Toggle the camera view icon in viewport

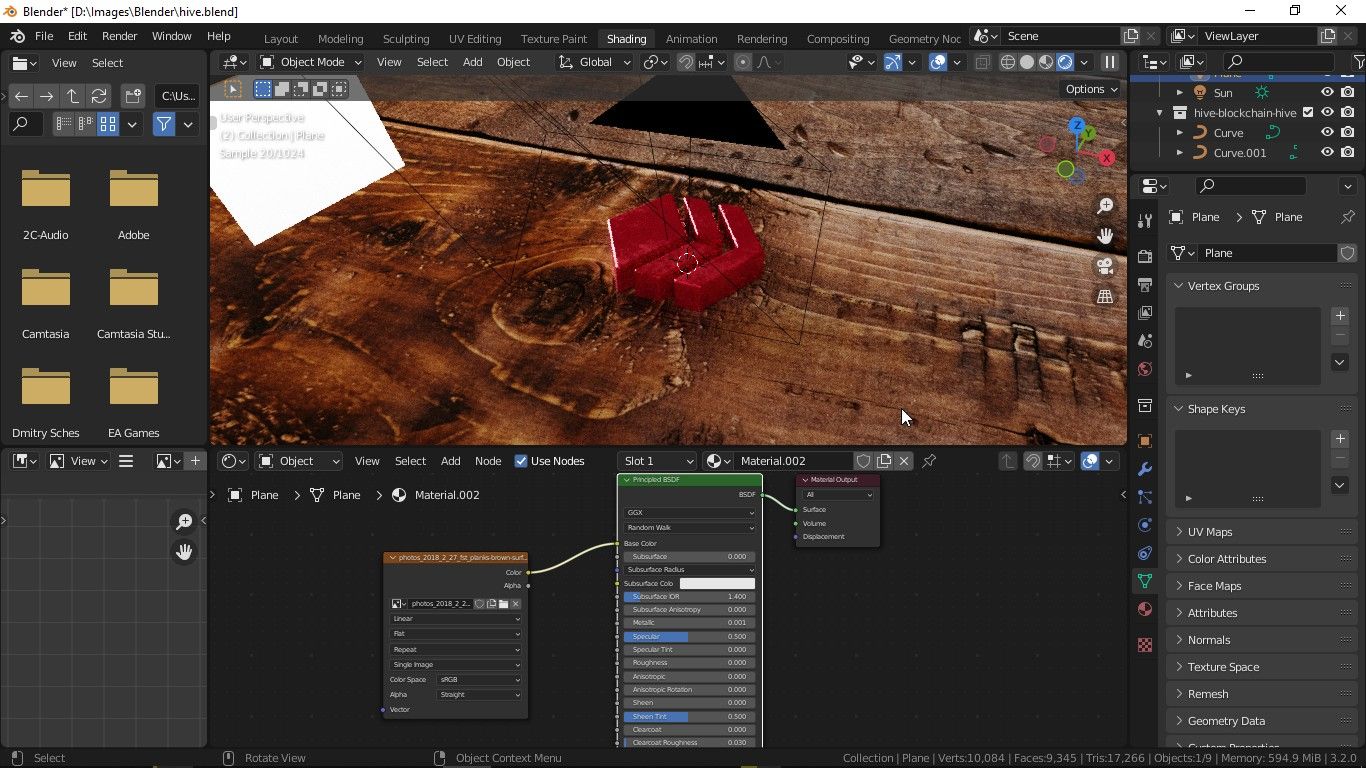pyautogui.click(x=1105, y=266)
